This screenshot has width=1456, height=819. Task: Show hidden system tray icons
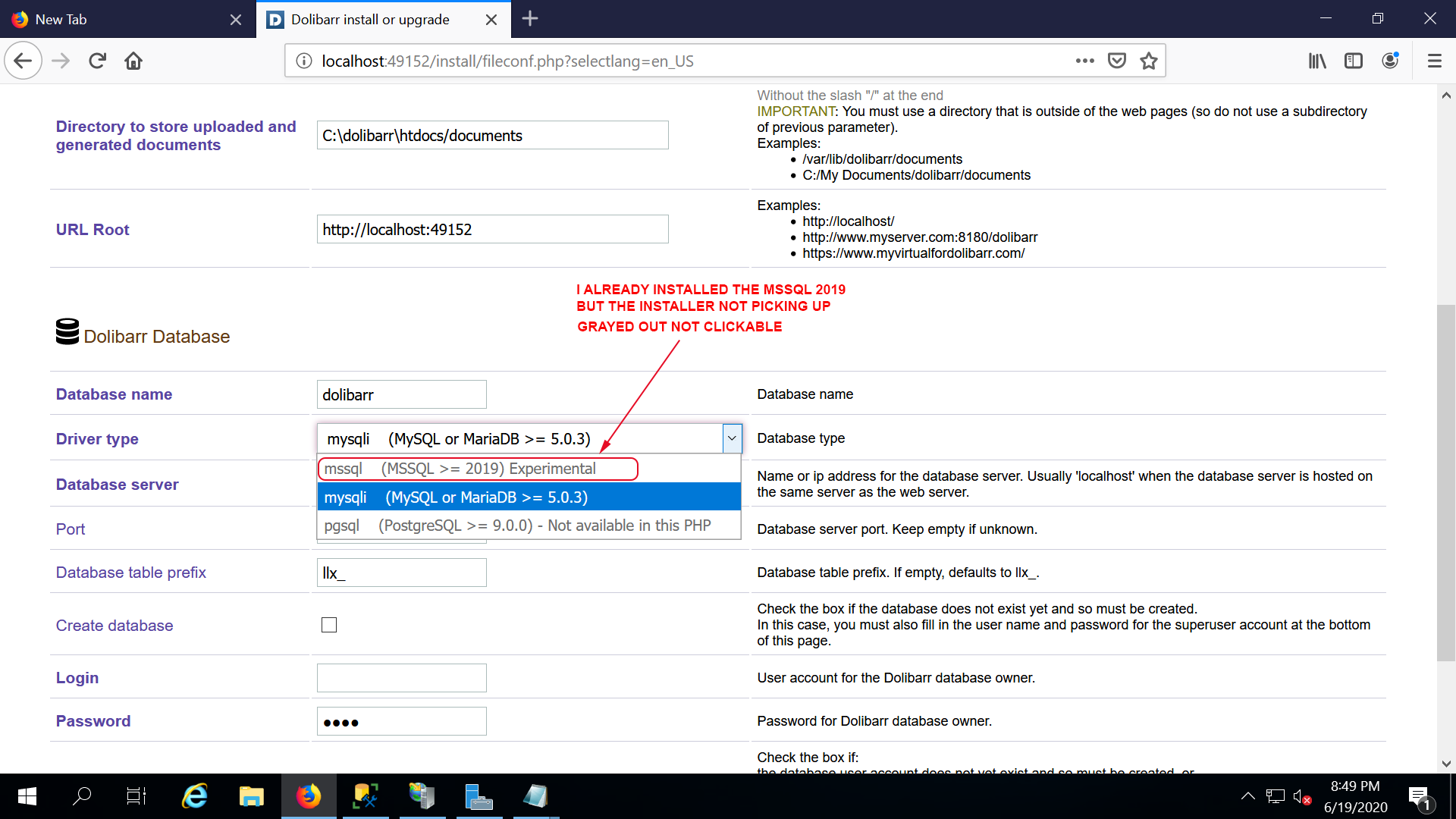click(x=1247, y=796)
